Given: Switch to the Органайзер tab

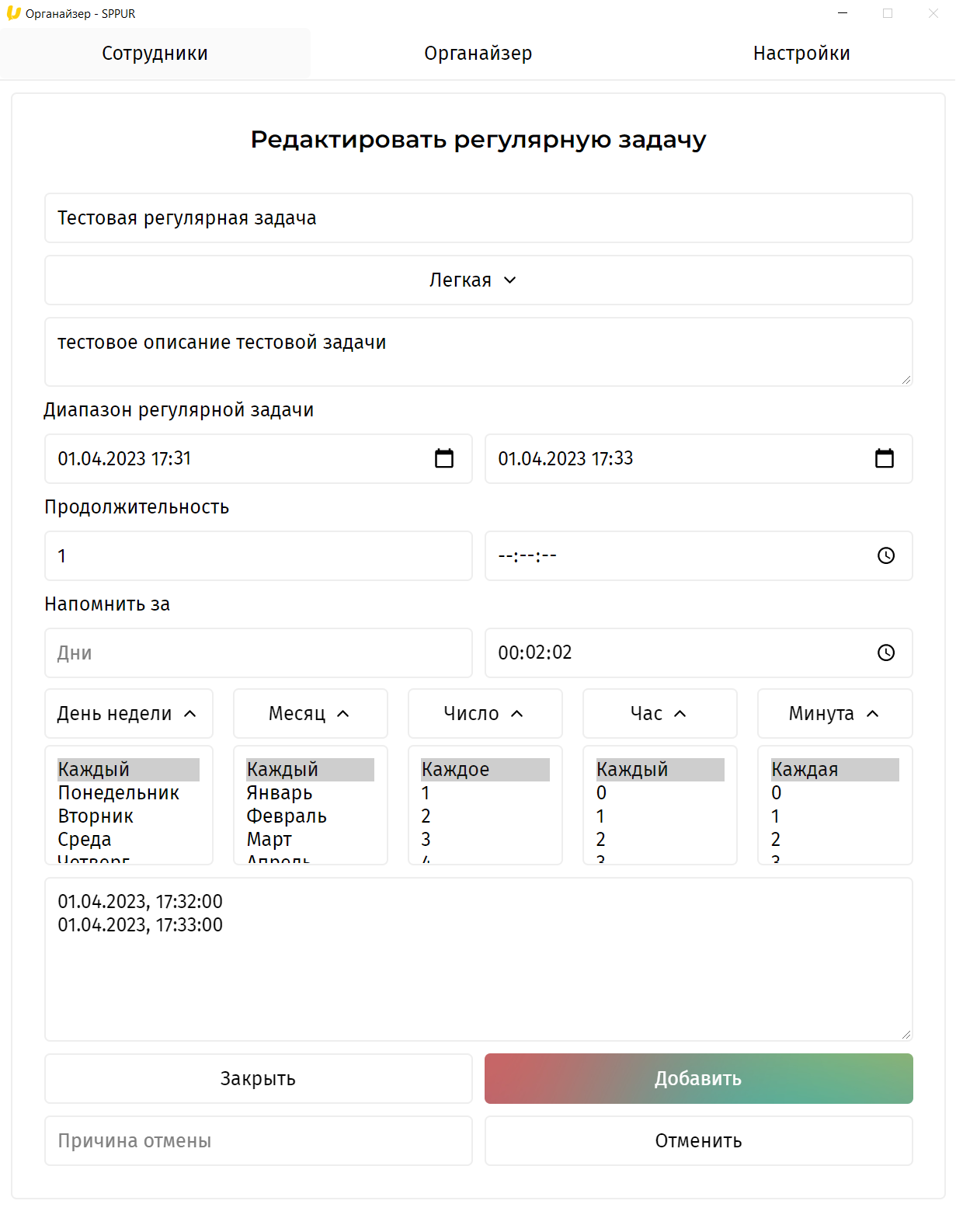Looking at the screenshot, I should (478, 54).
